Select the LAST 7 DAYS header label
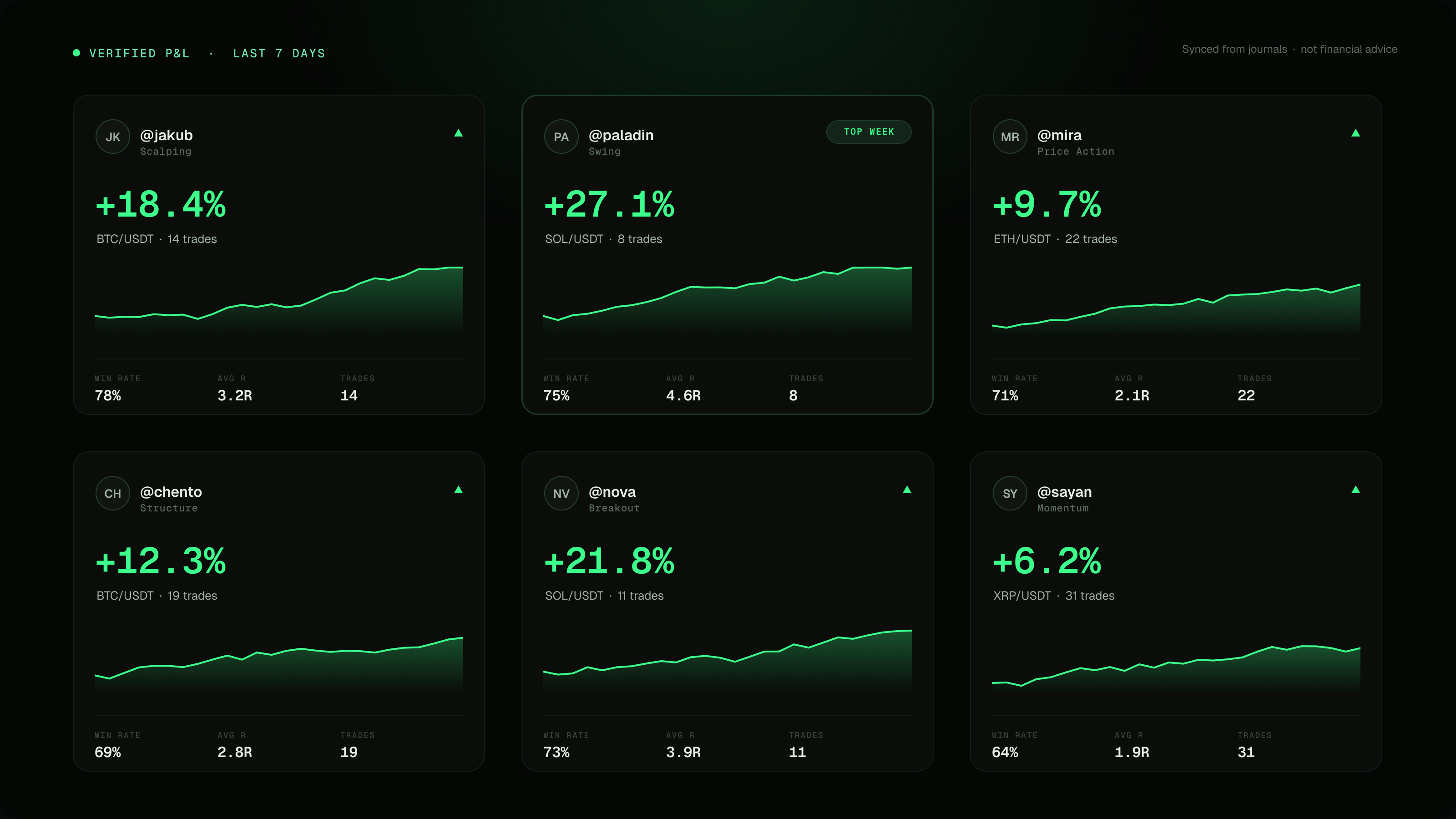The width and height of the screenshot is (1456, 819). [x=279, y=53]
